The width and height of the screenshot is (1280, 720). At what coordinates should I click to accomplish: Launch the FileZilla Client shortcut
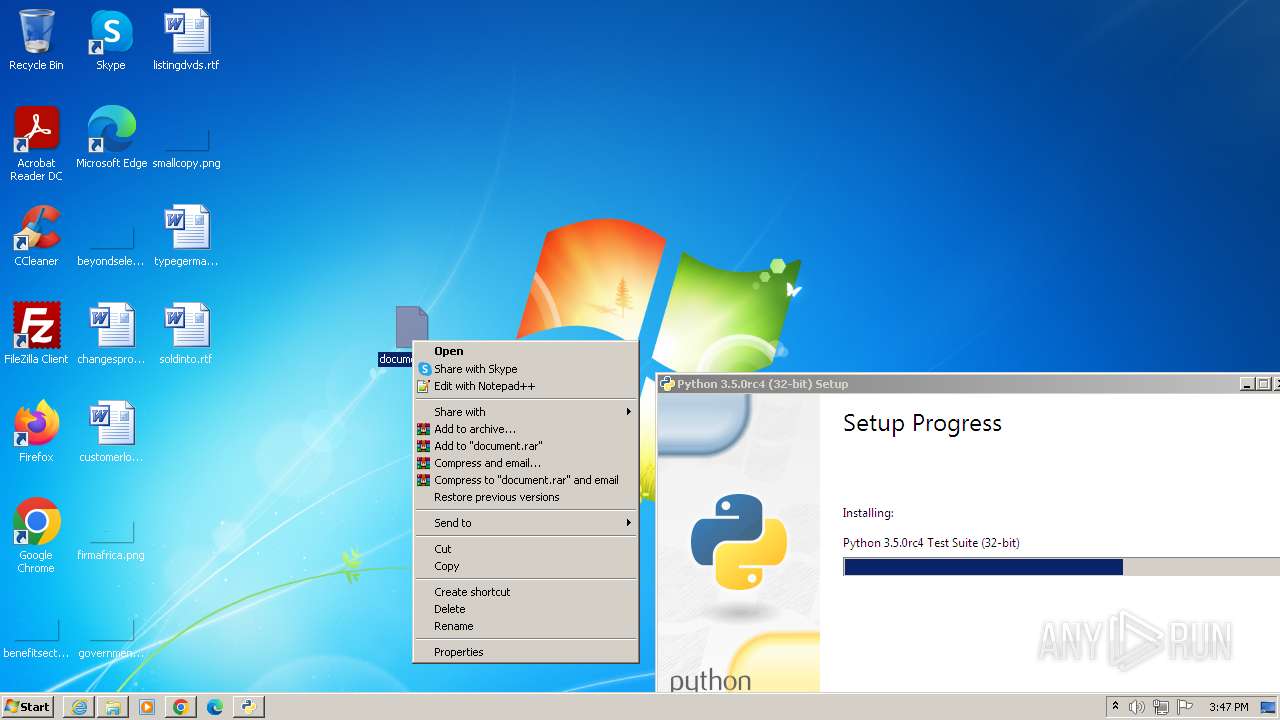tap(36, 334)
